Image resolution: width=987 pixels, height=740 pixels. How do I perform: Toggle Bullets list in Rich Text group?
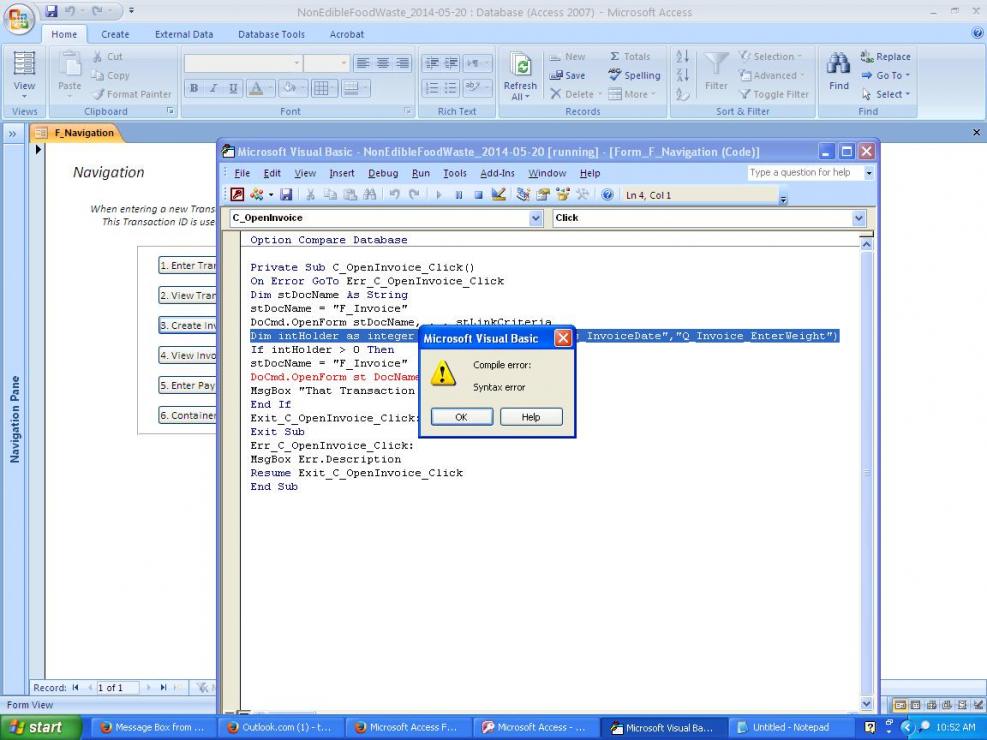(x=451, y=88)
